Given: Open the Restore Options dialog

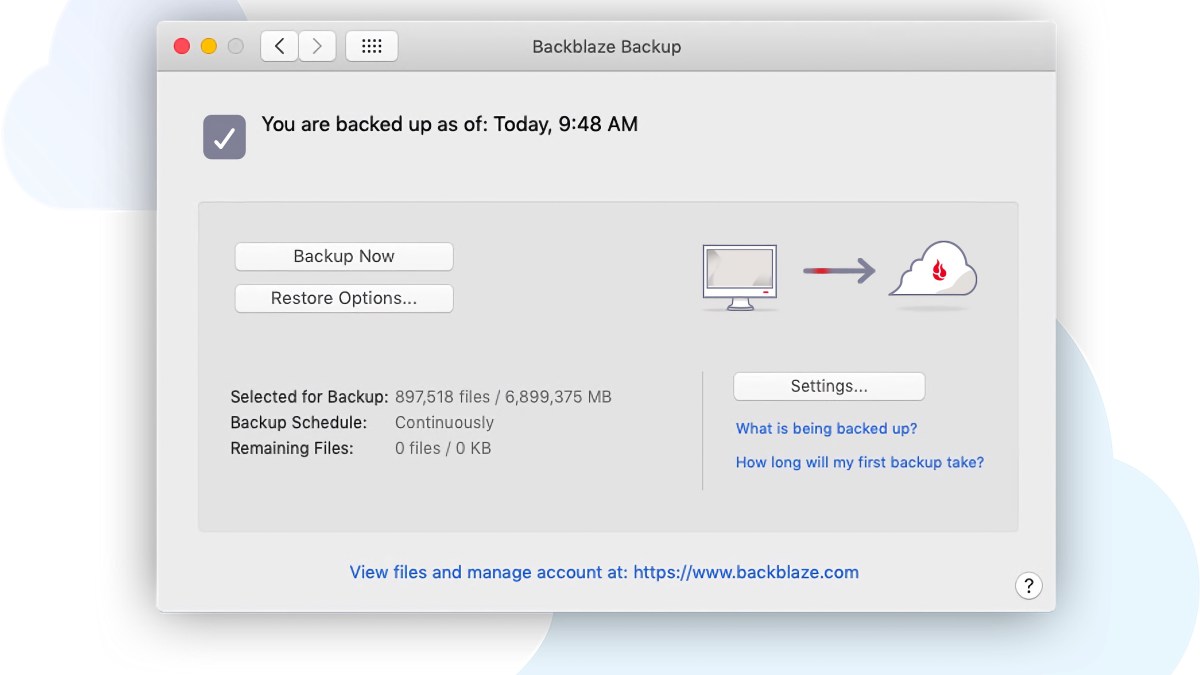Looking at the screenshot, I should click(x=343, y=298).
